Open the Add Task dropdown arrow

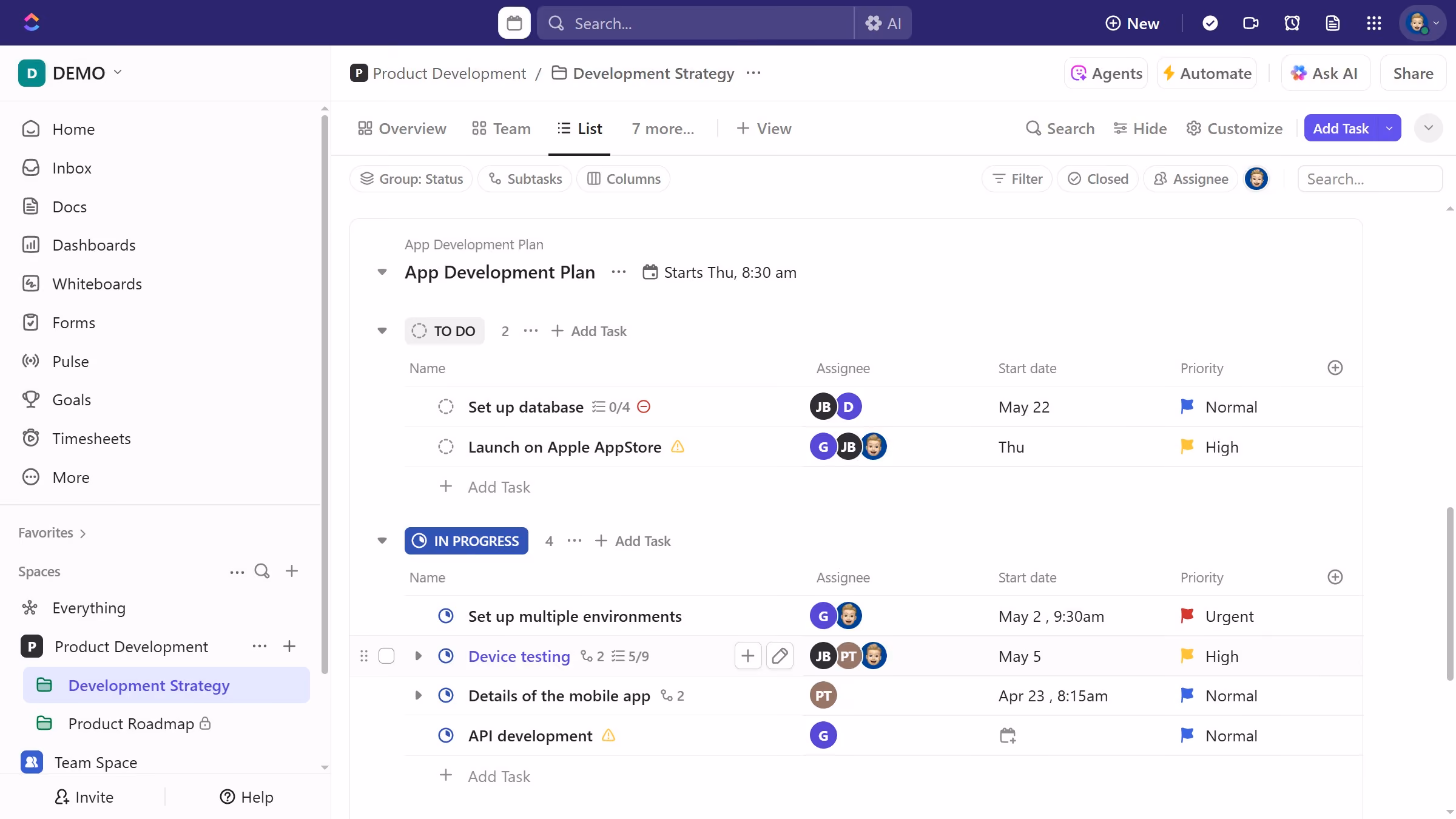pos(1389,128)
